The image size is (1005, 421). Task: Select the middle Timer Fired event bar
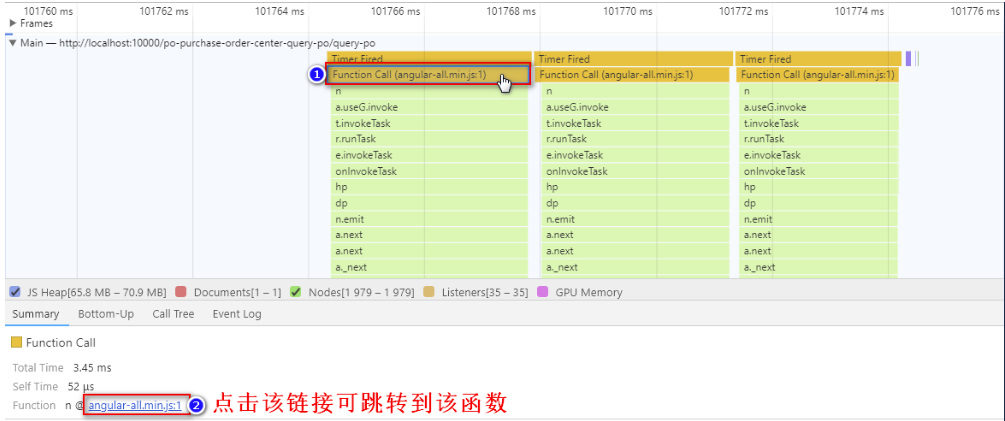633,58
